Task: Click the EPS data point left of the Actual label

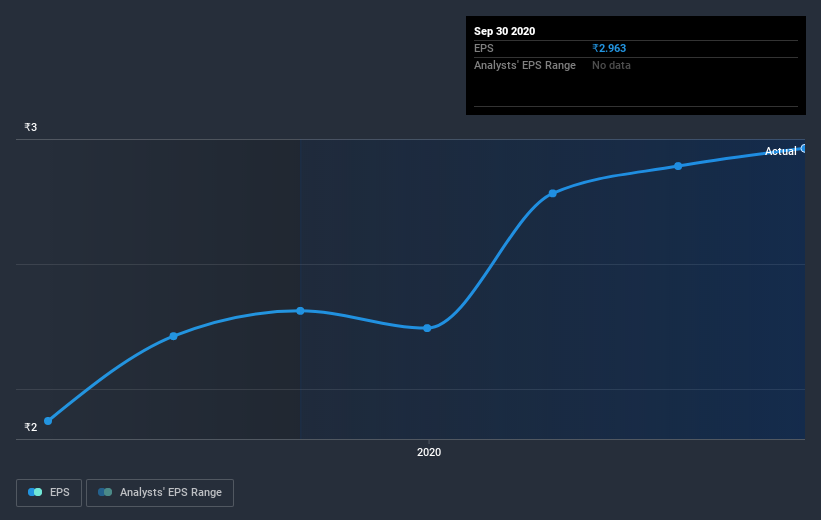Action: [x=678, y=166]
